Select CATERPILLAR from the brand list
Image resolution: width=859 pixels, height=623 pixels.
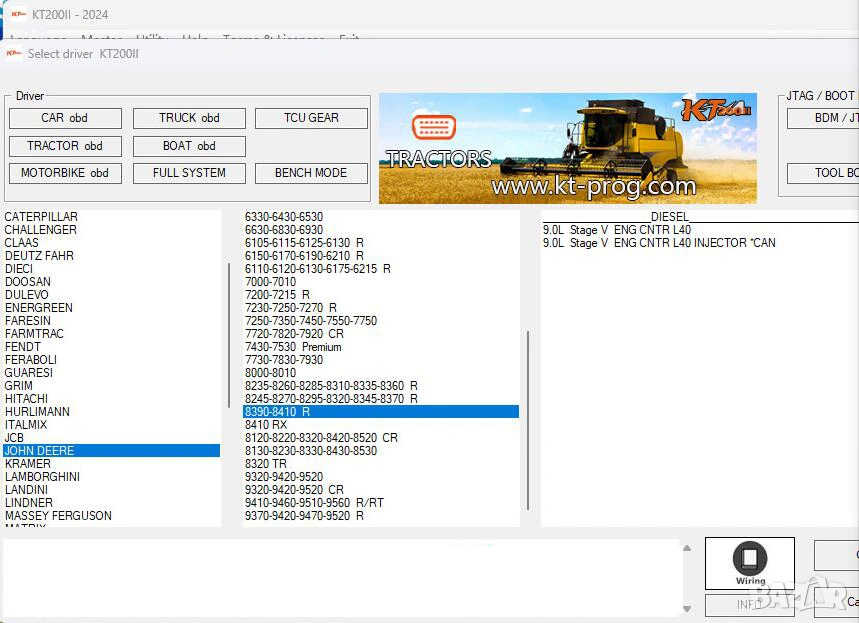(41, 217)
